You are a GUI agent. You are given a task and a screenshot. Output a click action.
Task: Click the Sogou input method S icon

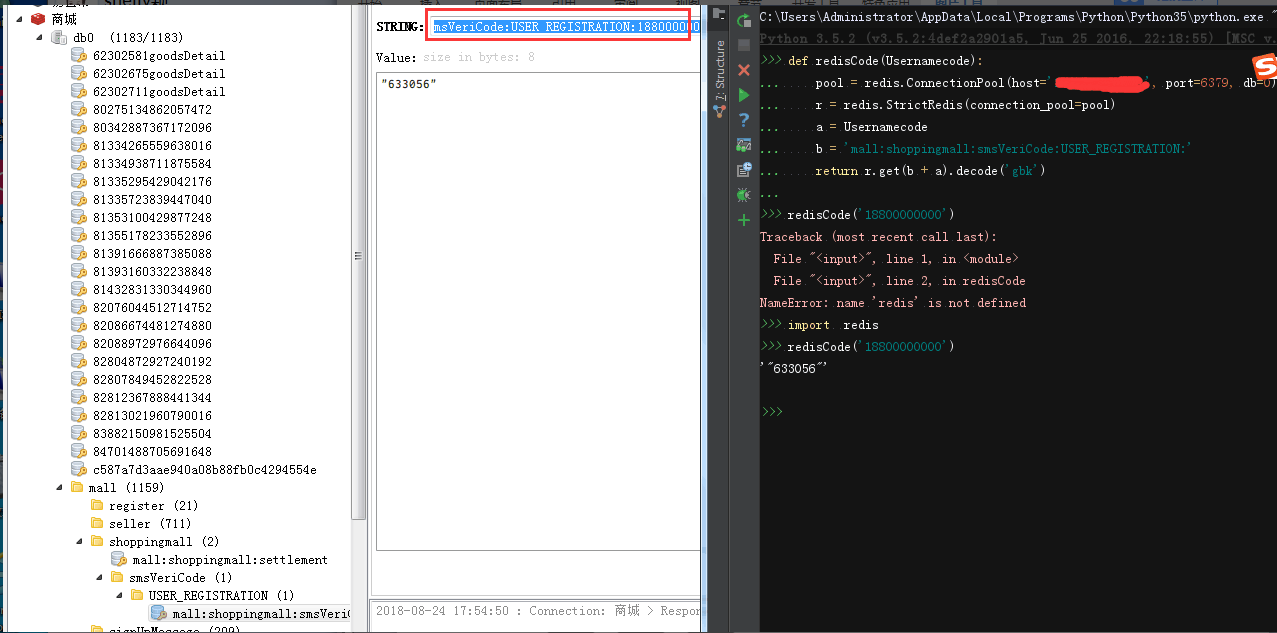(x=1265, y=67)
